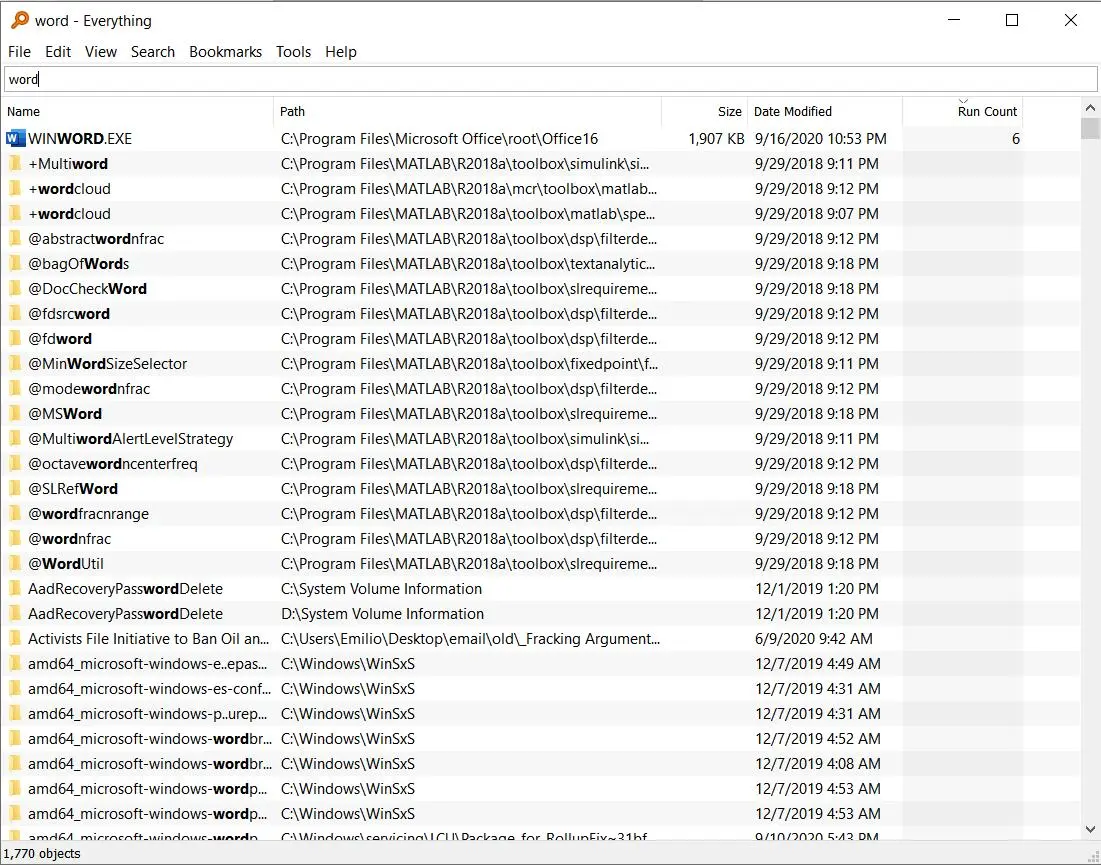Sort by Run Count column header
This screenshot has width=1101, height=865.
[x=963, y=112]
